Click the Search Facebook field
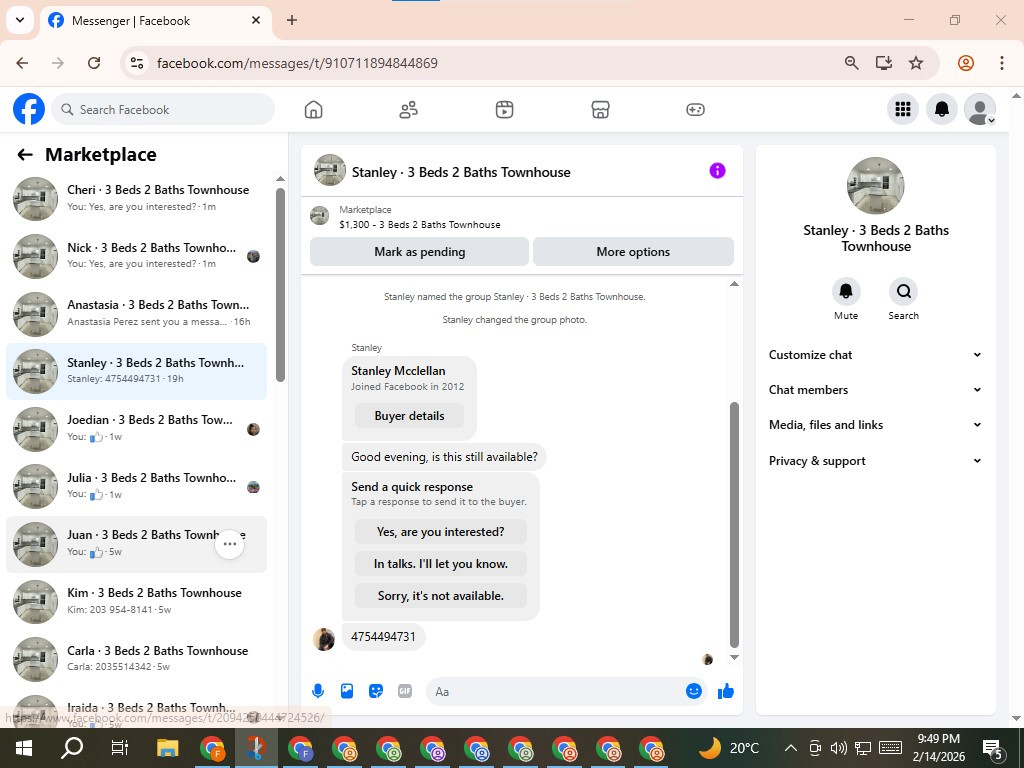The width and height of the screenshot is (1024, 768). coord(163,109)
